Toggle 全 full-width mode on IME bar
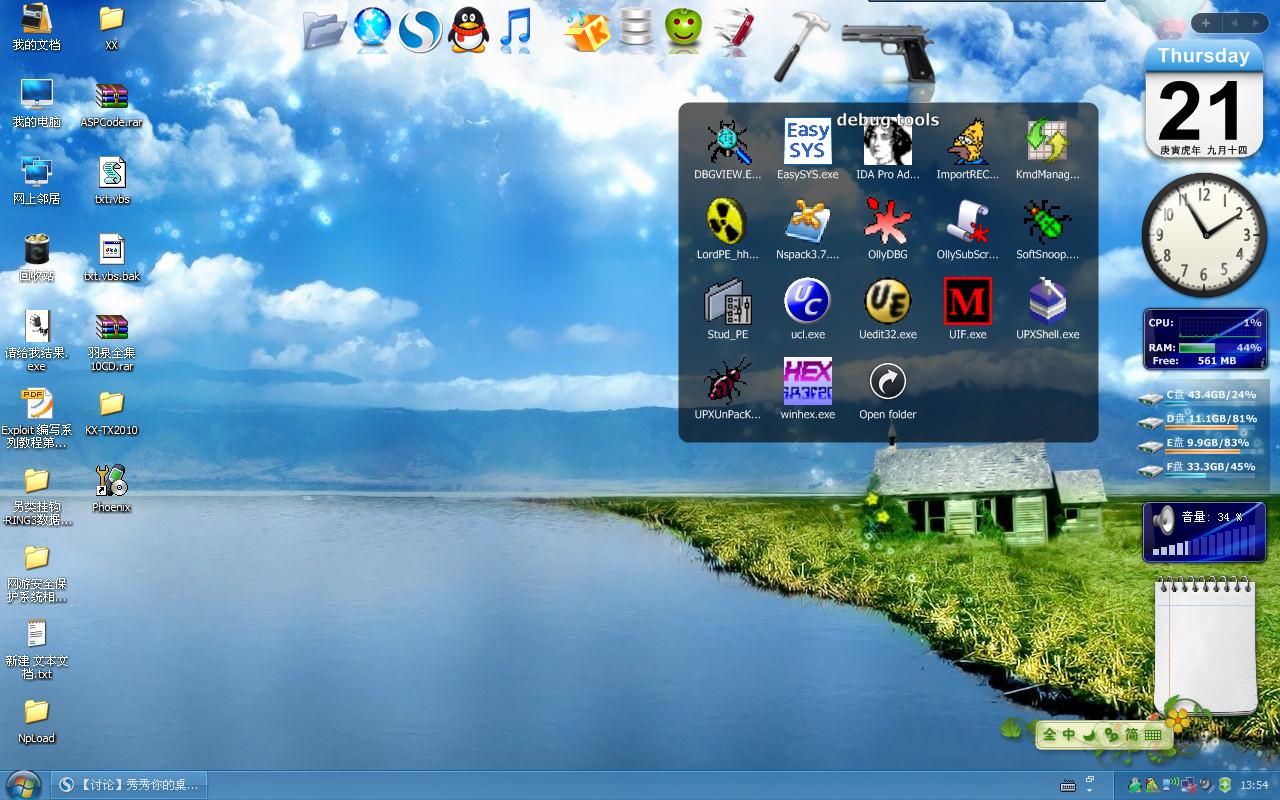The height and width of the screenshot is (800, 1280). pos(1050,735)
